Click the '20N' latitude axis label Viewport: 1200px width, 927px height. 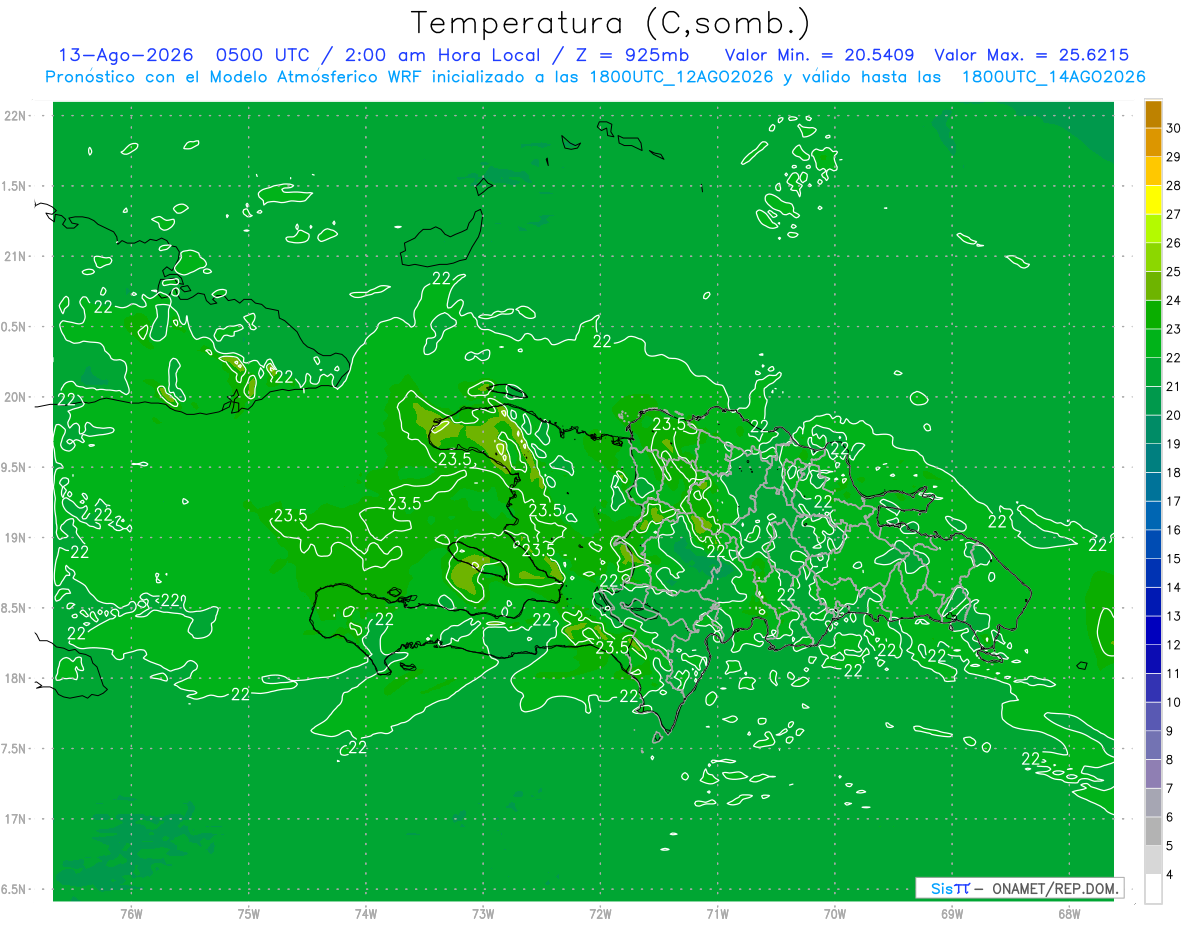[17, 397]
